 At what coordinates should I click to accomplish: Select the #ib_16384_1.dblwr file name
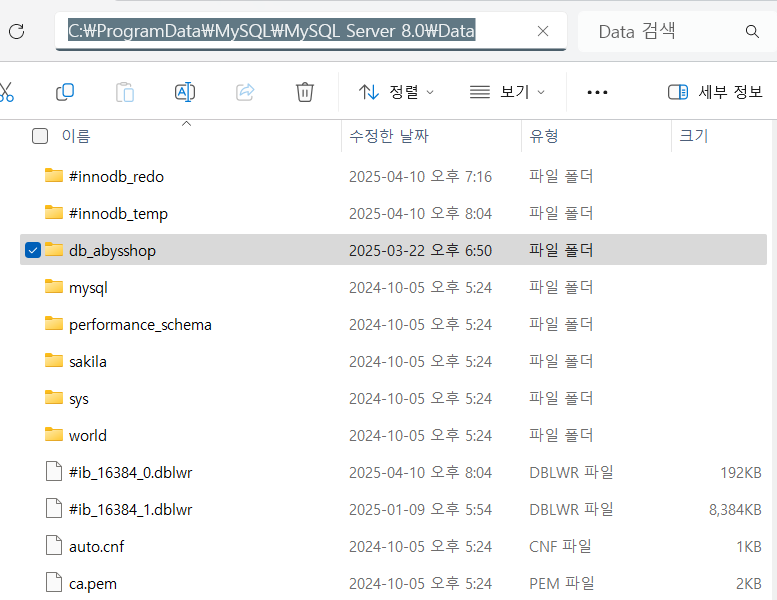(x=130, y=509)
